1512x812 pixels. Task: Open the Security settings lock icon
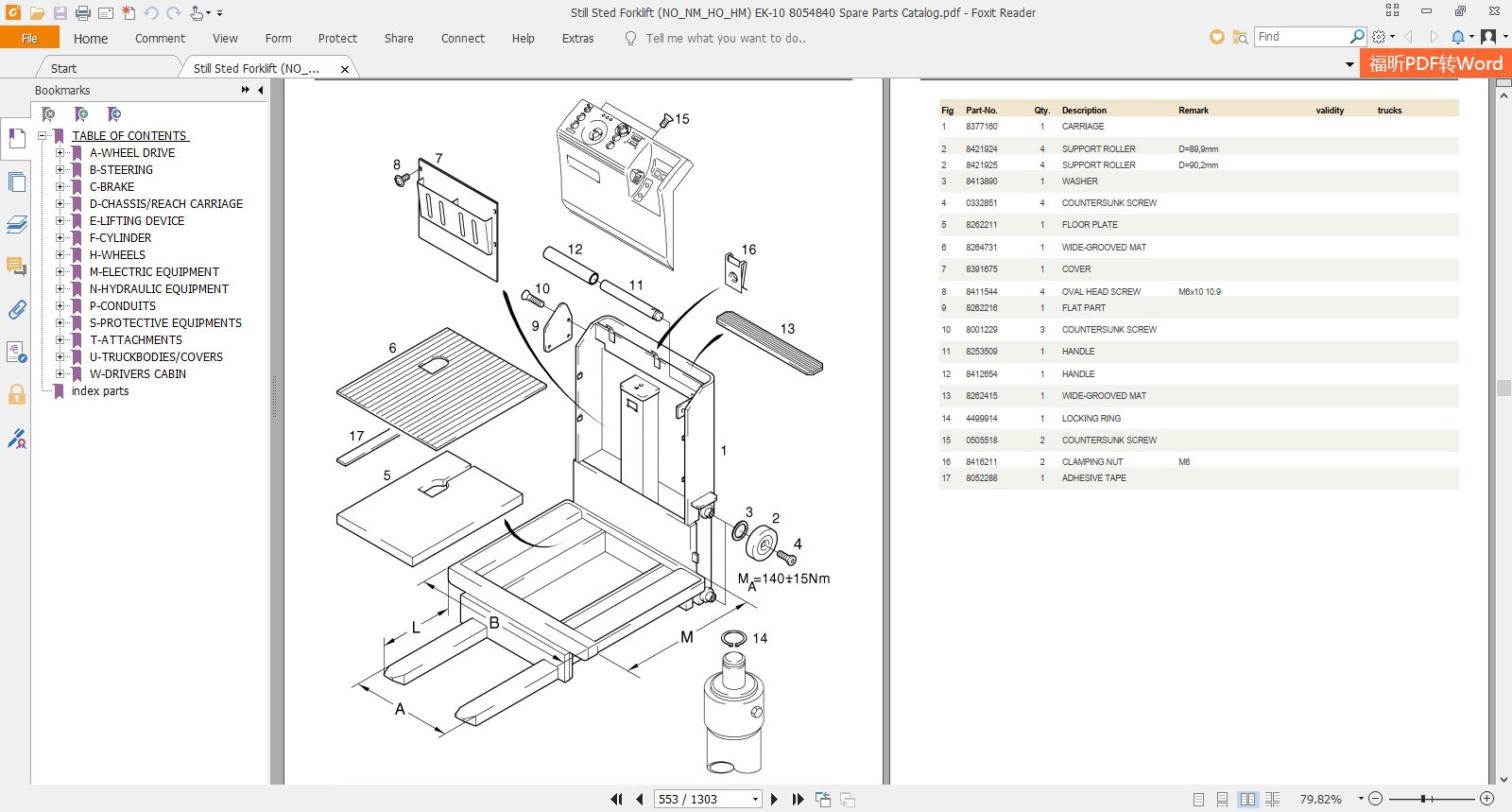(x=16, y=395)
